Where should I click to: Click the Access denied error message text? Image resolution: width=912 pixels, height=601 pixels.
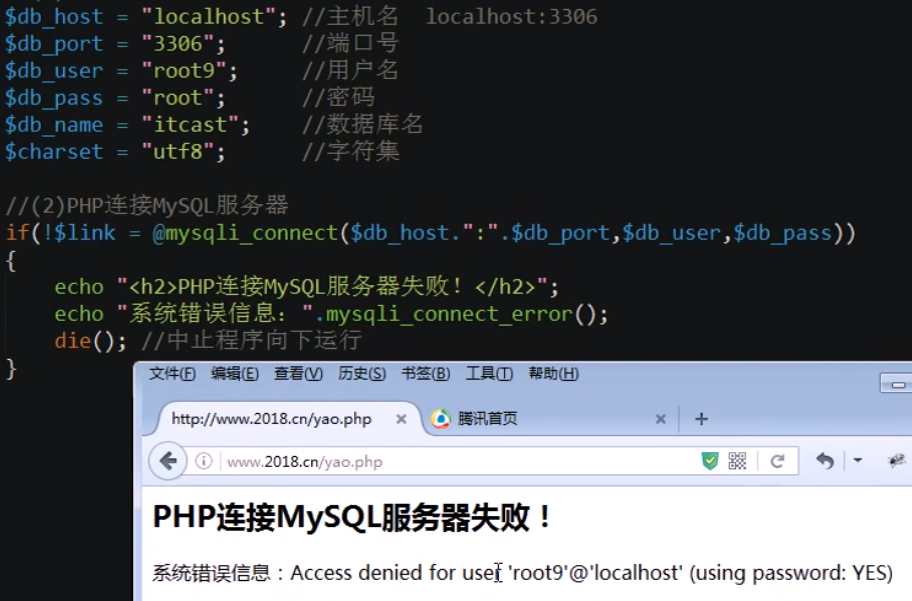click(x=592, y=573)
